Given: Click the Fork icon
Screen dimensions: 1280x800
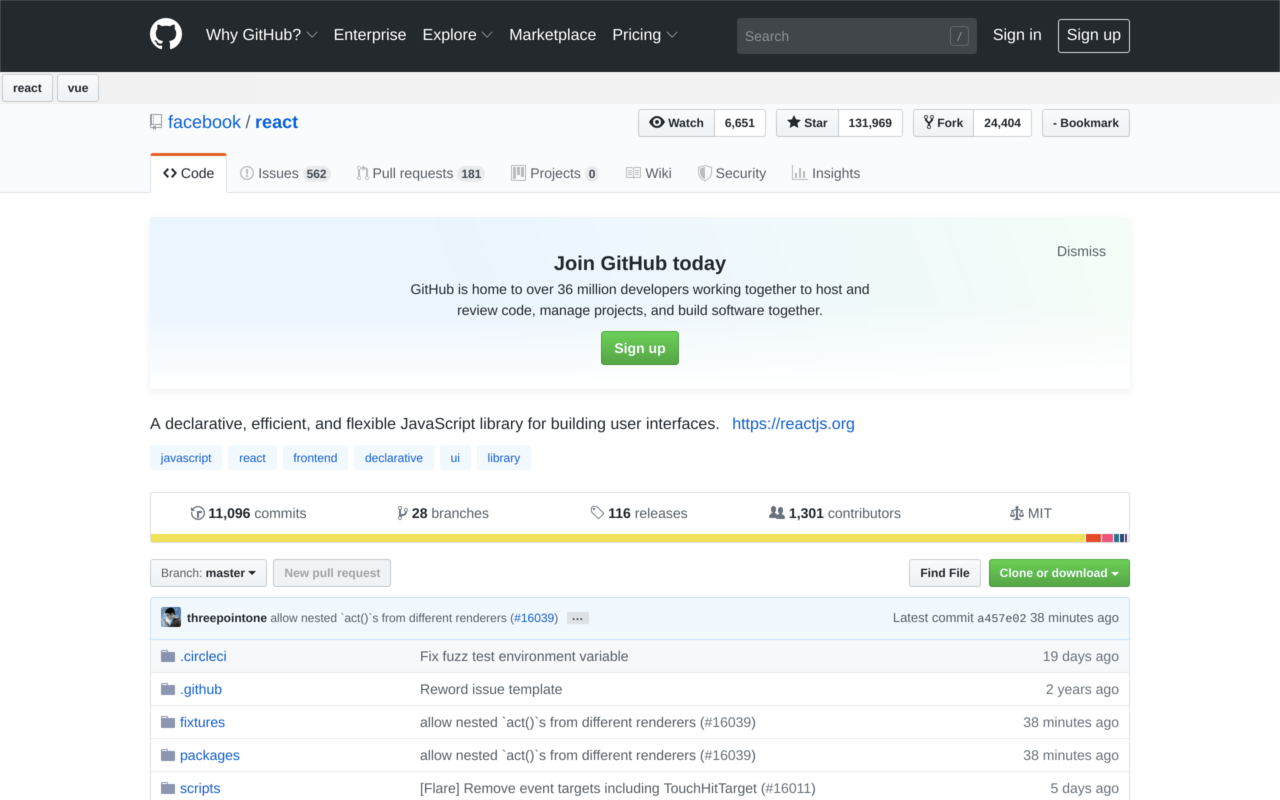Looking at the screenshot, I should 927,122.
